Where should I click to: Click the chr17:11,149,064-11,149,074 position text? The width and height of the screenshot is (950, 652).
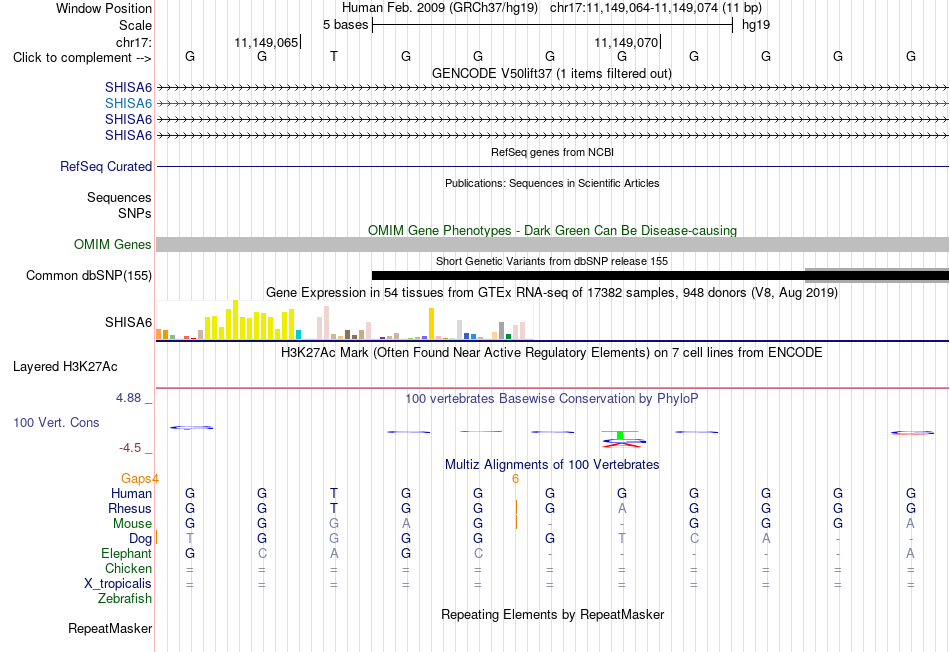point(656,8)
